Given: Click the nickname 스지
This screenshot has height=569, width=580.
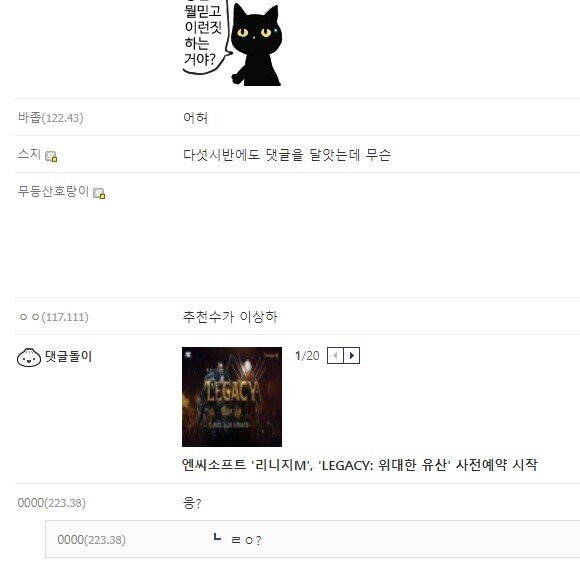Looking at the screenshot, I should (x=29, y=154).
